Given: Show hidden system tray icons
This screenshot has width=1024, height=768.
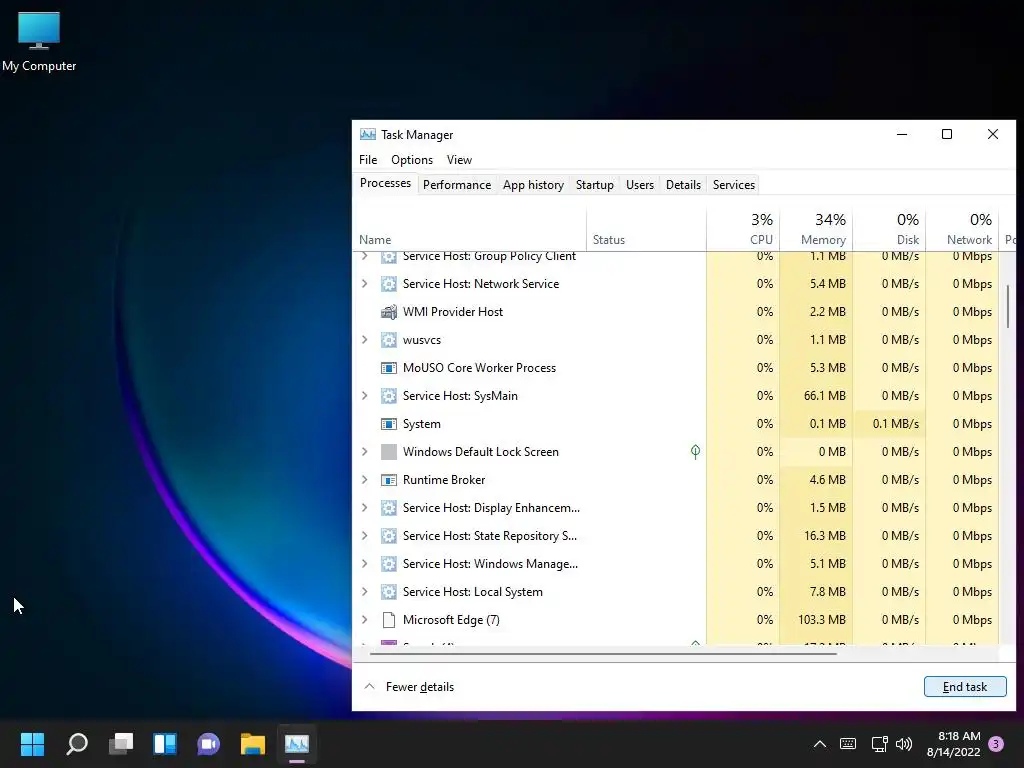Looking at the screenshot, I should (820, 743).
